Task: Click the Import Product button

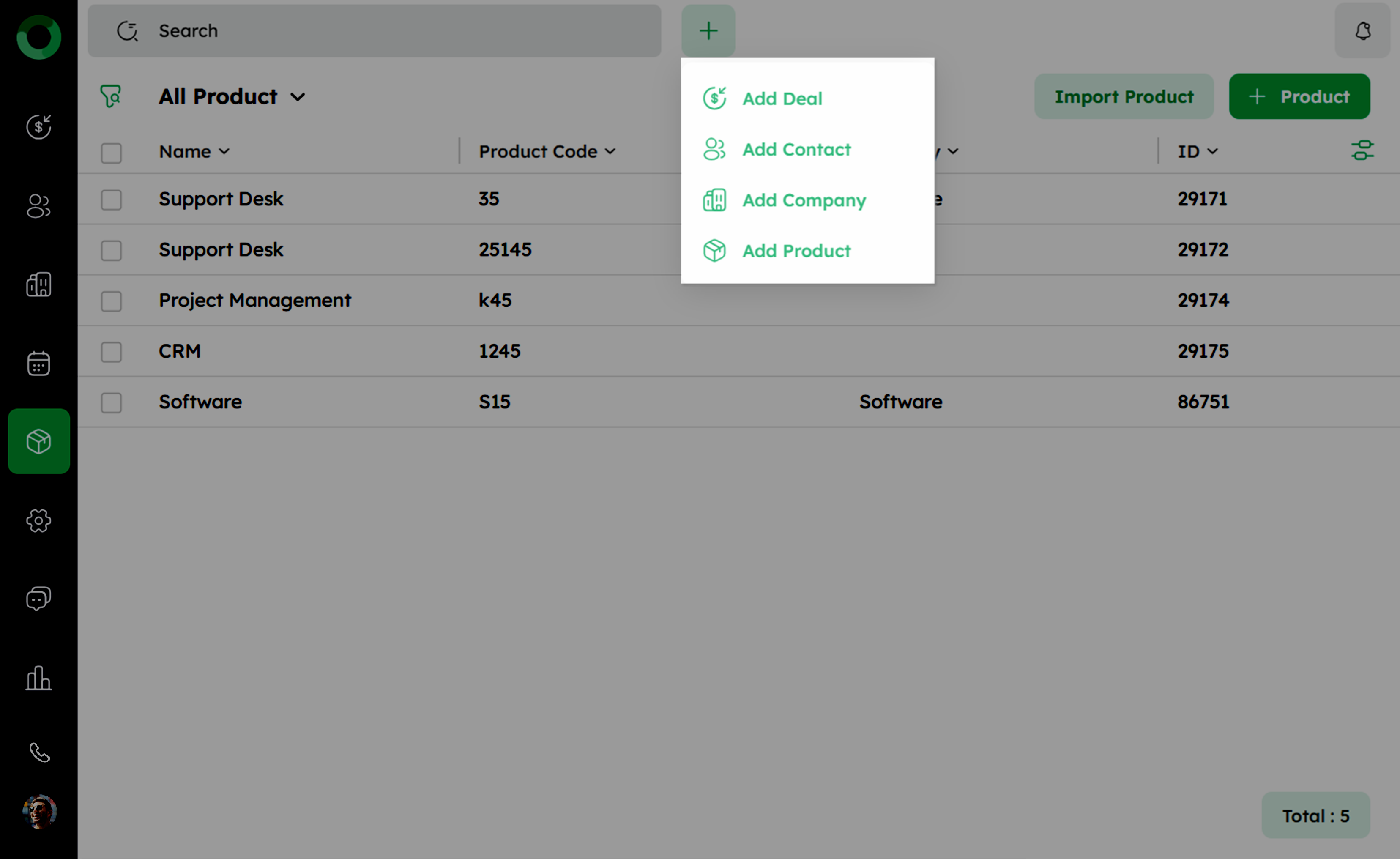Action: [1123, 96]
